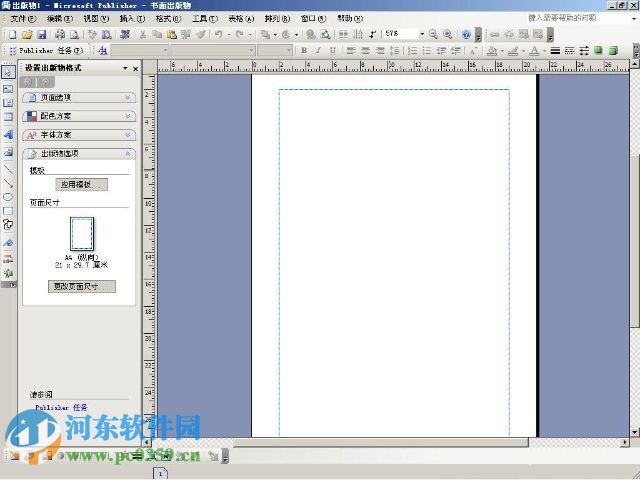Click the Shadow Style green box icon
640x480 pixels.
point(598,51)
